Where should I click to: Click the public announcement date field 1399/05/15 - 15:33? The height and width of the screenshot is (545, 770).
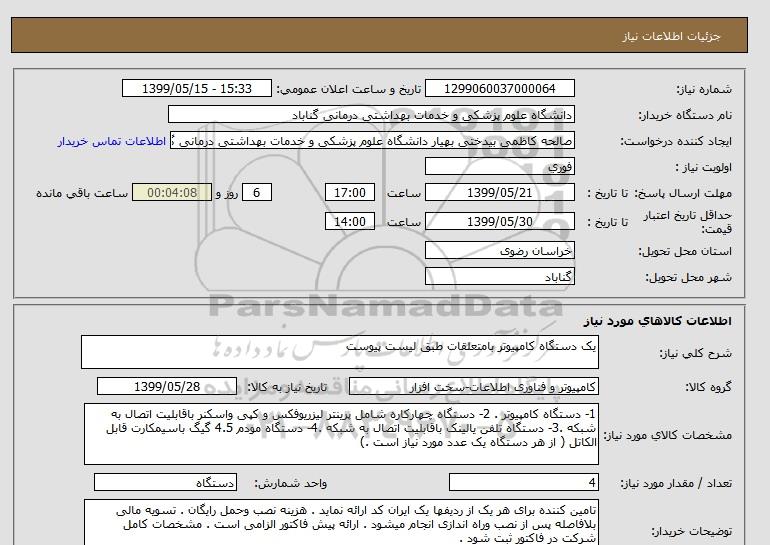pos(196,89)
